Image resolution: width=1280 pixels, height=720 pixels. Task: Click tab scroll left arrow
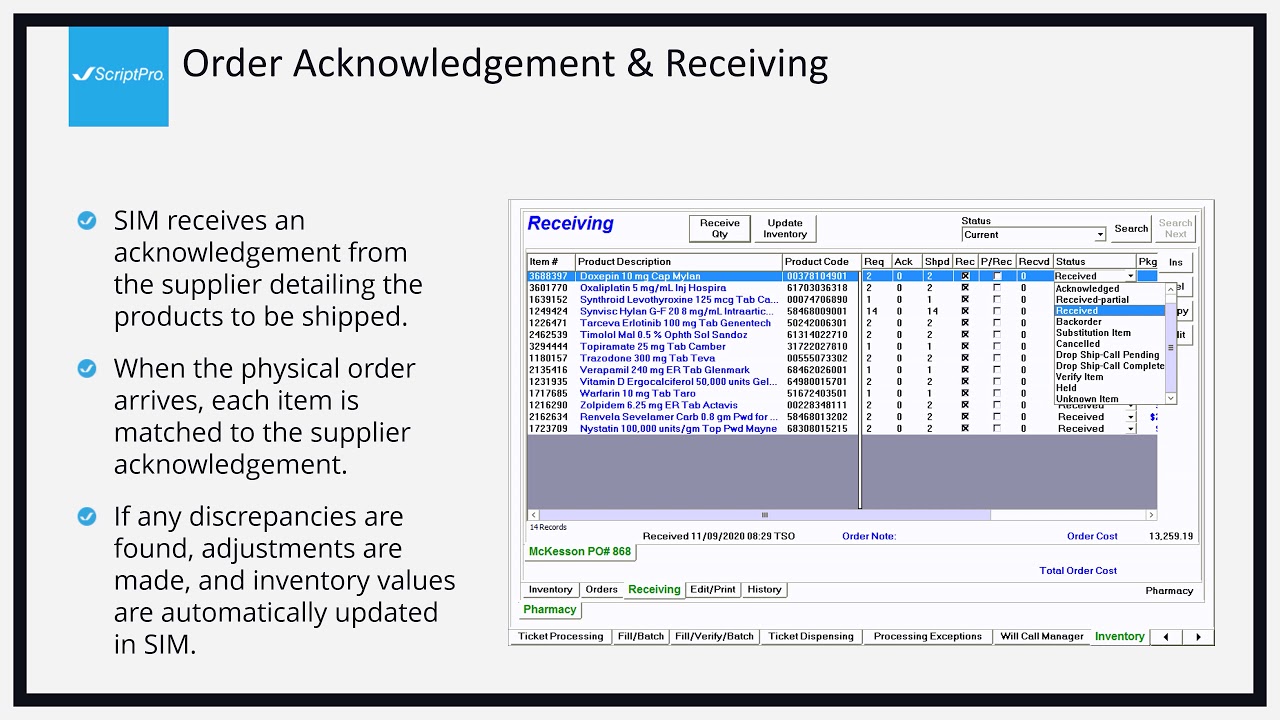1165,637
